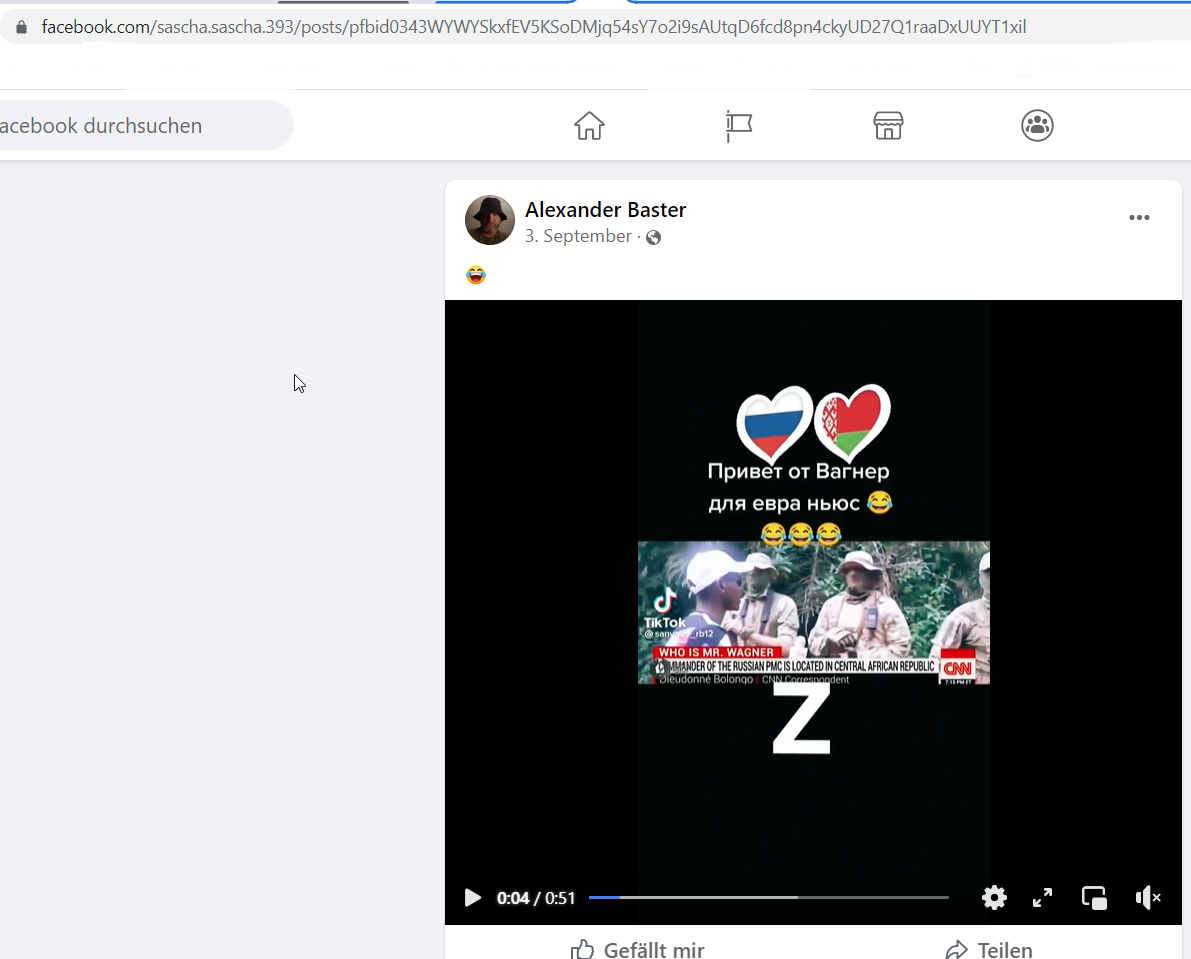This screenshot has width=1191, height=959.
Task: Open the video settings gear
Action: click(994, 897)
